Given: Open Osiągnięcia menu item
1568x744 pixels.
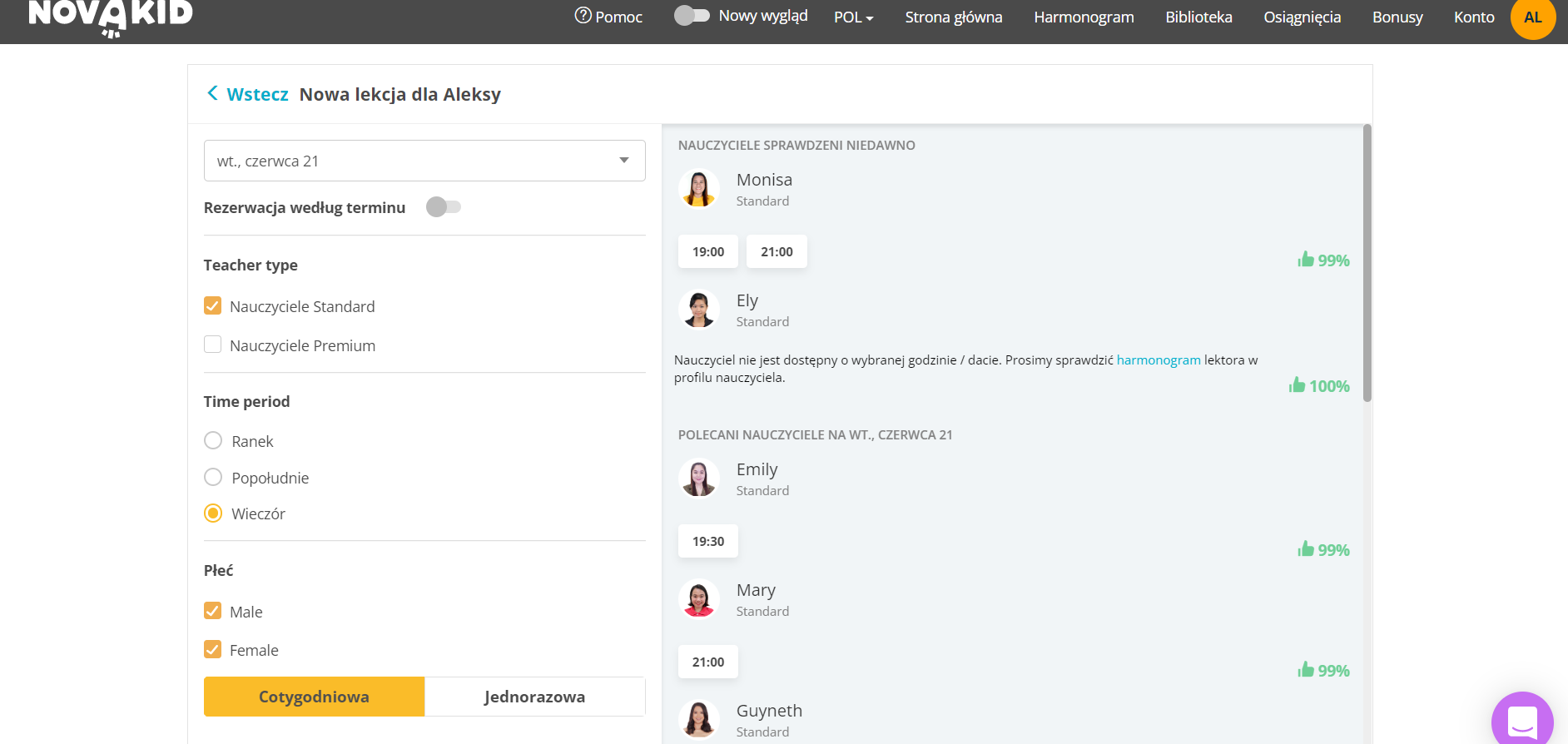Looking at the screenshot, I should click(x=1303, y=17).
